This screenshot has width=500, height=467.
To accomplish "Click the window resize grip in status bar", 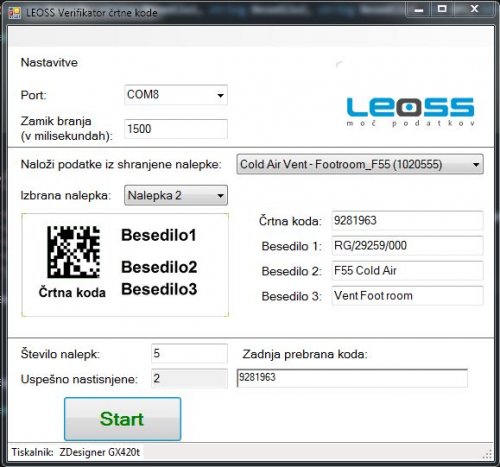I will coord(487,455).
